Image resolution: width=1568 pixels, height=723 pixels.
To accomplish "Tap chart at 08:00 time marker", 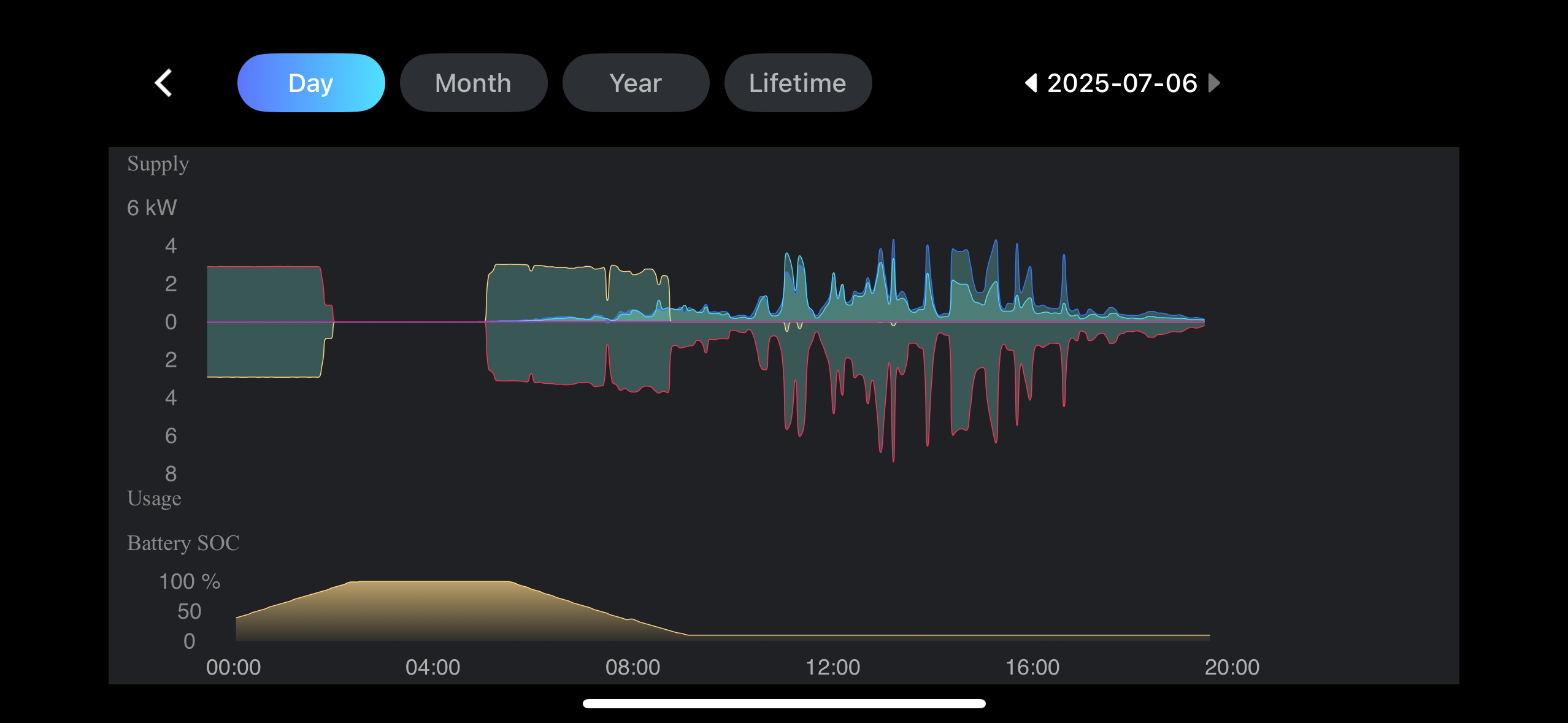I will (x=632, y=667).
